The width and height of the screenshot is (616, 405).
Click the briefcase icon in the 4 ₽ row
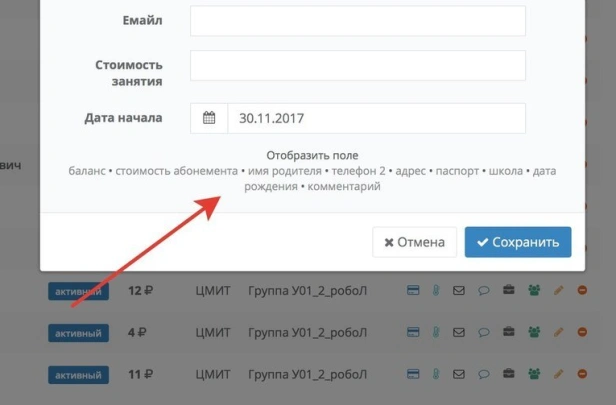tap(508, 332)
